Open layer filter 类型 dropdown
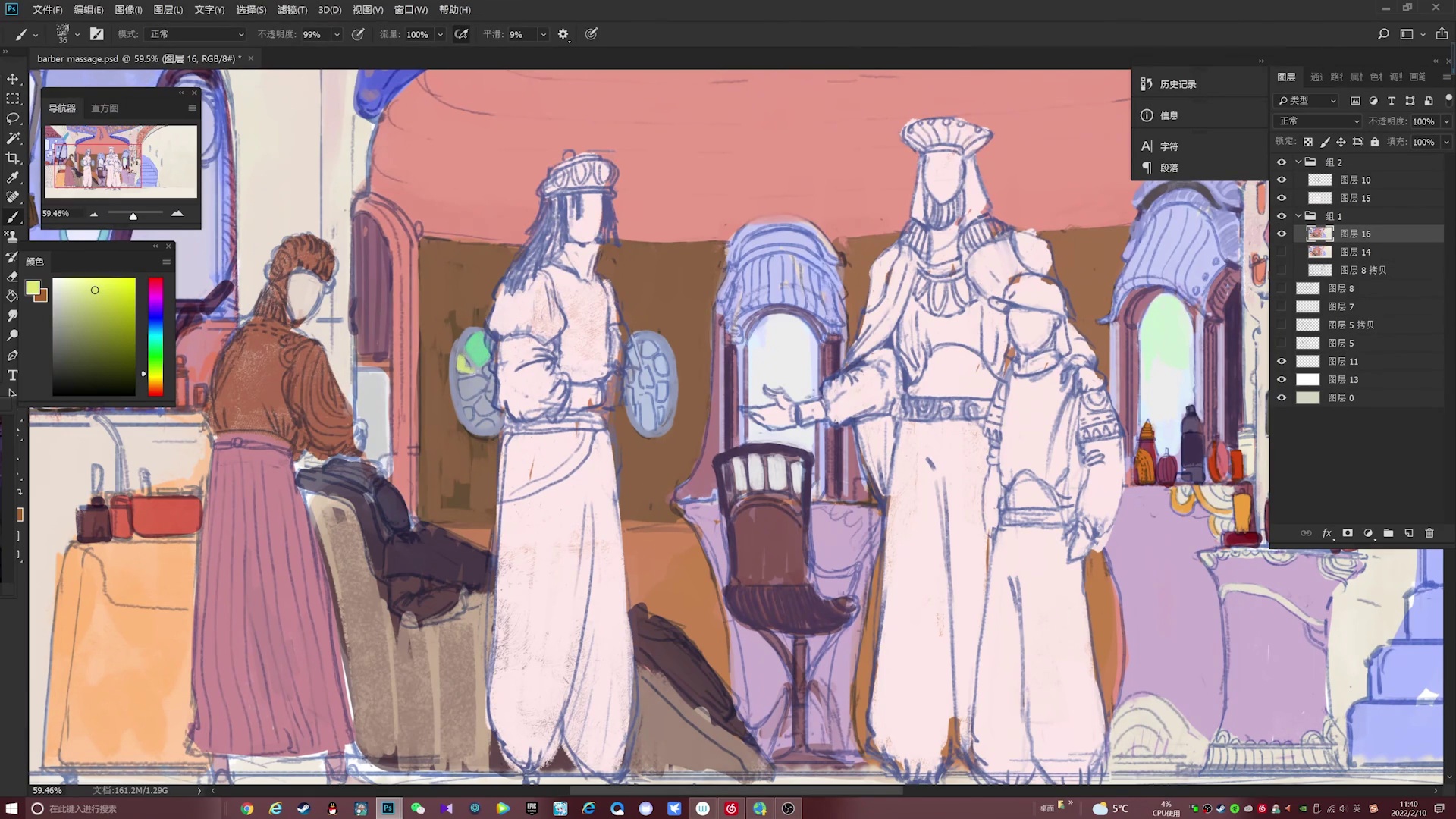 1308,100
